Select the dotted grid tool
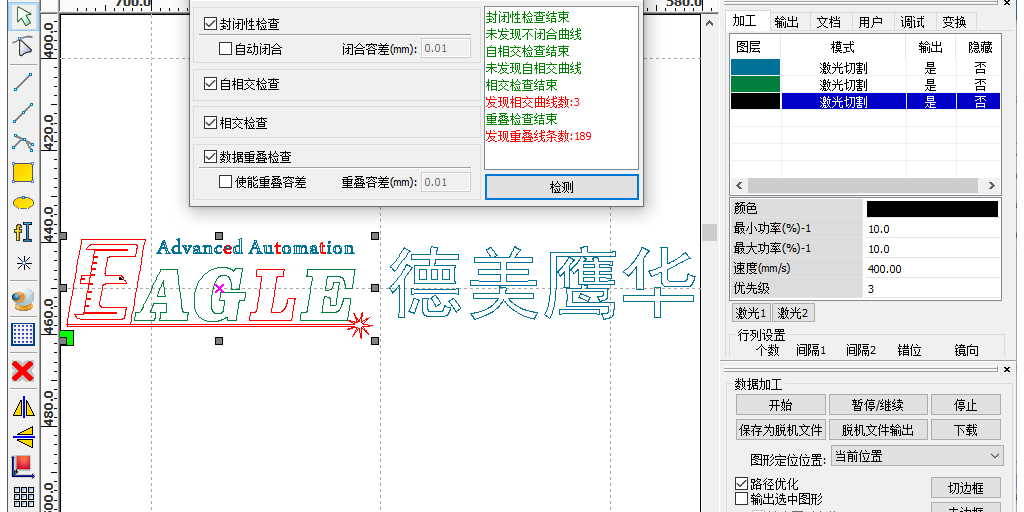This screenshot has width=1024, height=512. (x=24, y=334)
